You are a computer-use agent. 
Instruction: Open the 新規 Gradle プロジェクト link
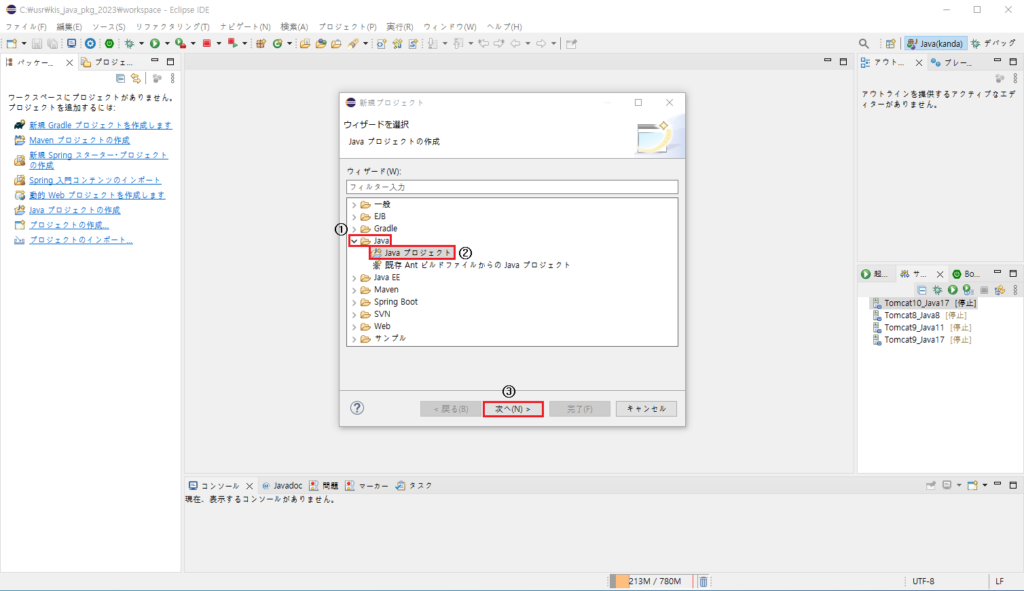[x=101, y=125]
